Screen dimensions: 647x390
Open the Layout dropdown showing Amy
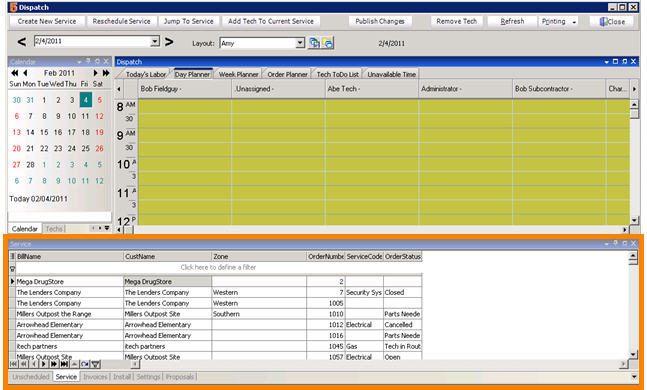pyautogui.click(x=300, y=43)
